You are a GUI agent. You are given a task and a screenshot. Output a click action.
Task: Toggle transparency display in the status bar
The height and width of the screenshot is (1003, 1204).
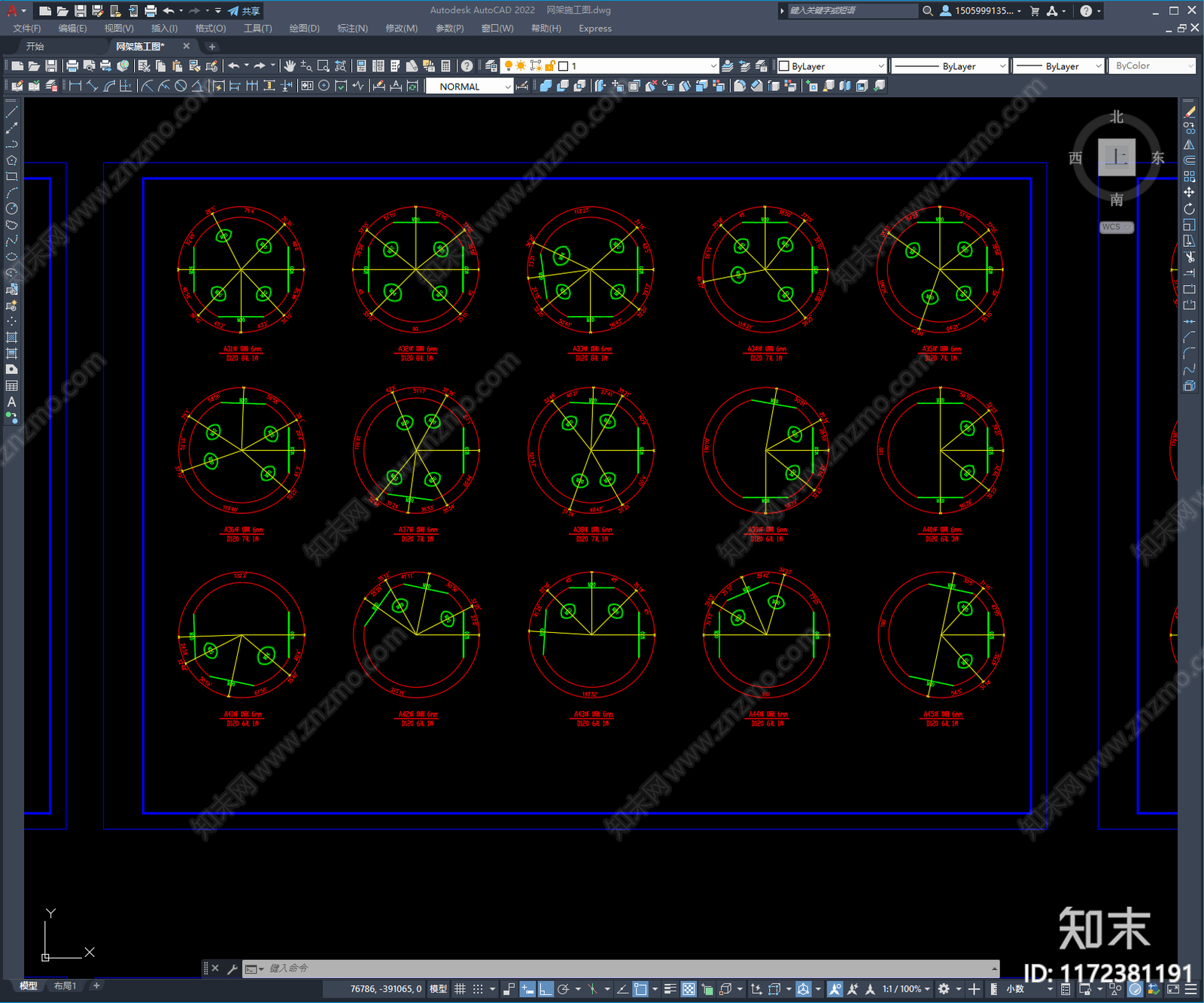click(x=689, y=989)
